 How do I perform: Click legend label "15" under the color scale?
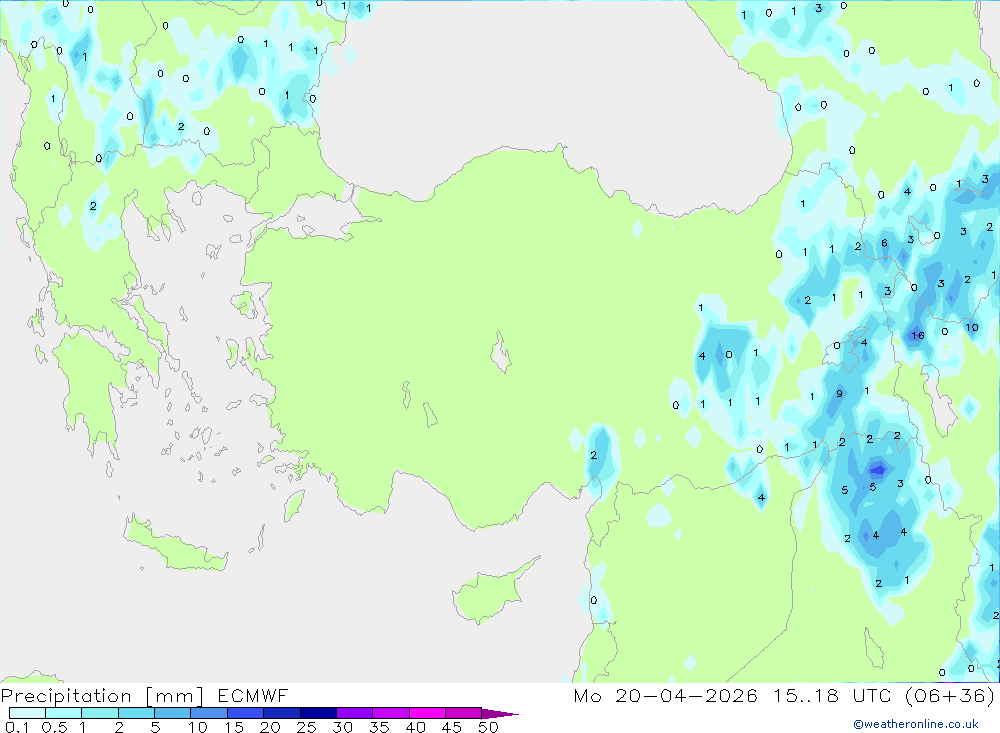pos(233,727)
